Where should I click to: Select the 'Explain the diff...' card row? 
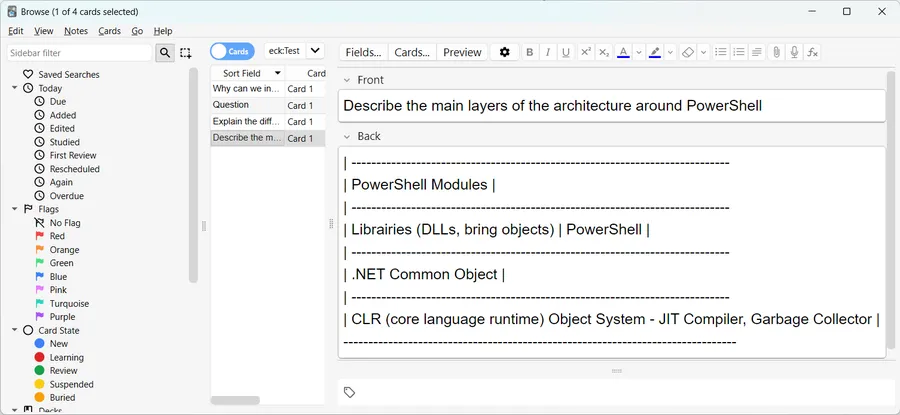point(267,122)
